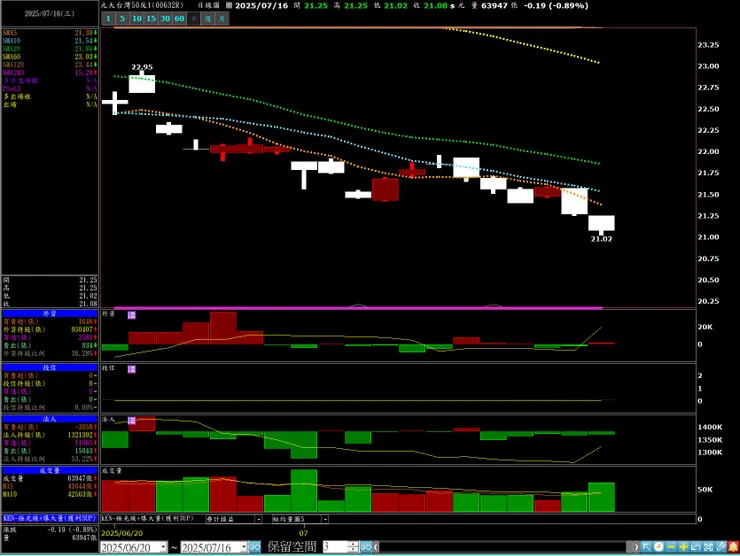Select the monthly (月) chart period button

[x=222, y=18]
